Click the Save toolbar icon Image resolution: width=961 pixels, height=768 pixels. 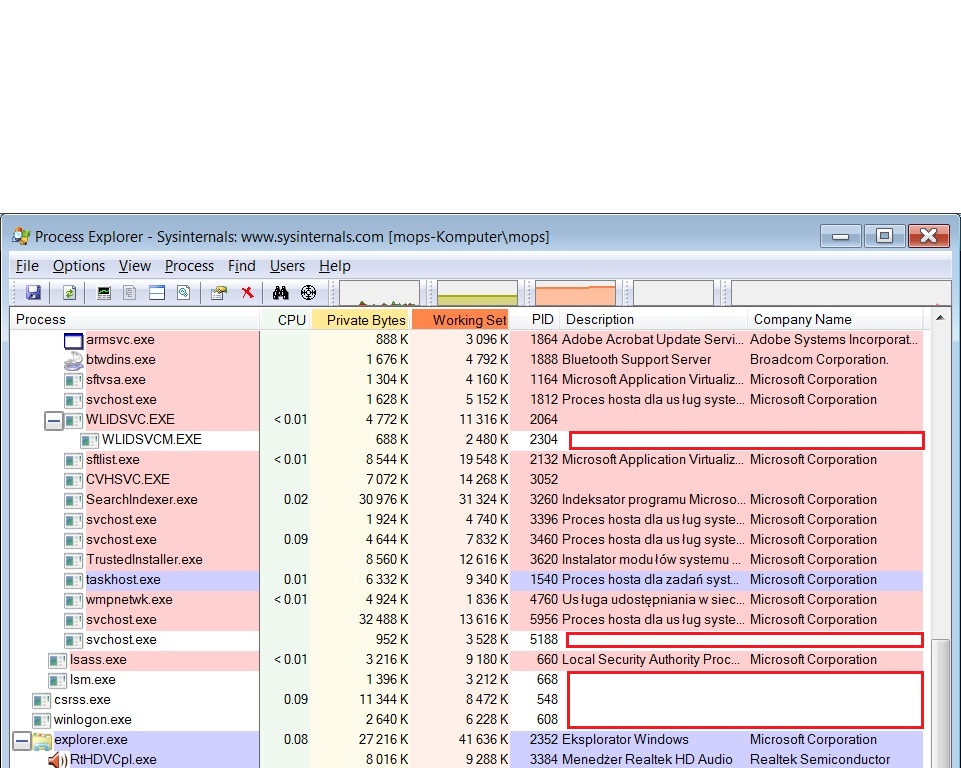(x=33, y=292)
